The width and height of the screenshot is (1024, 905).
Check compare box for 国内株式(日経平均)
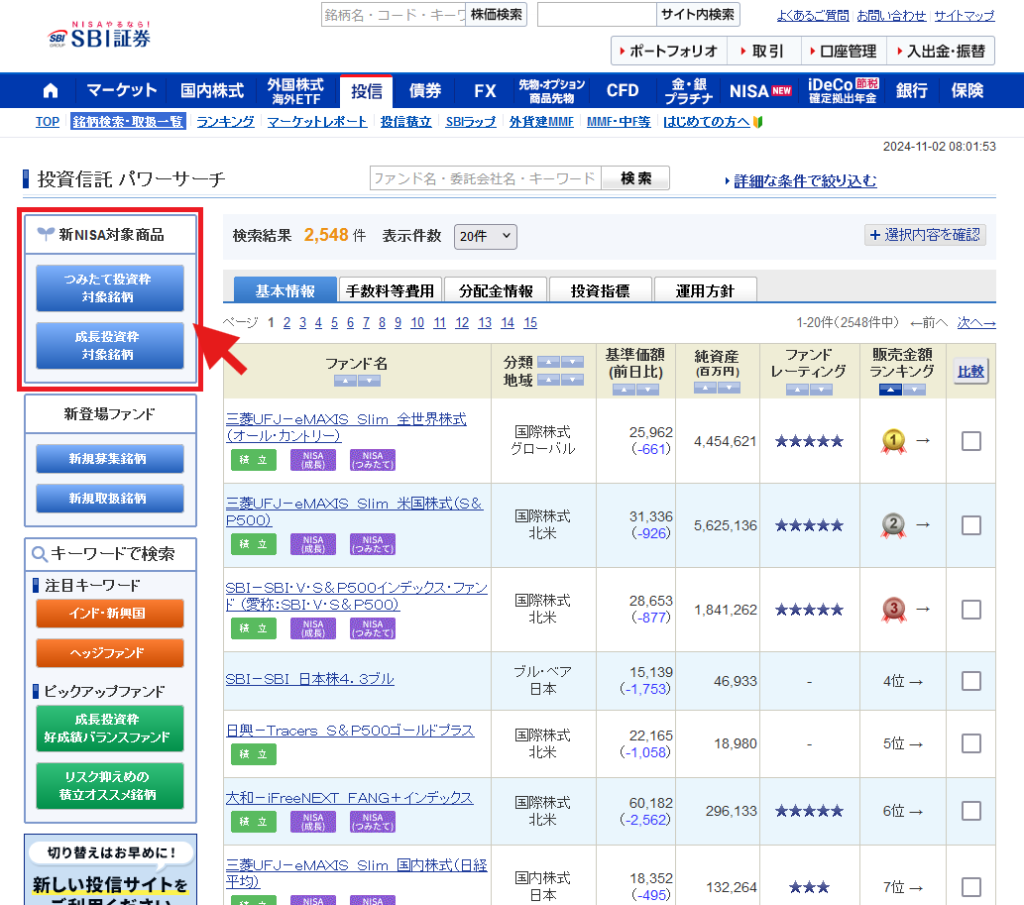971,887
